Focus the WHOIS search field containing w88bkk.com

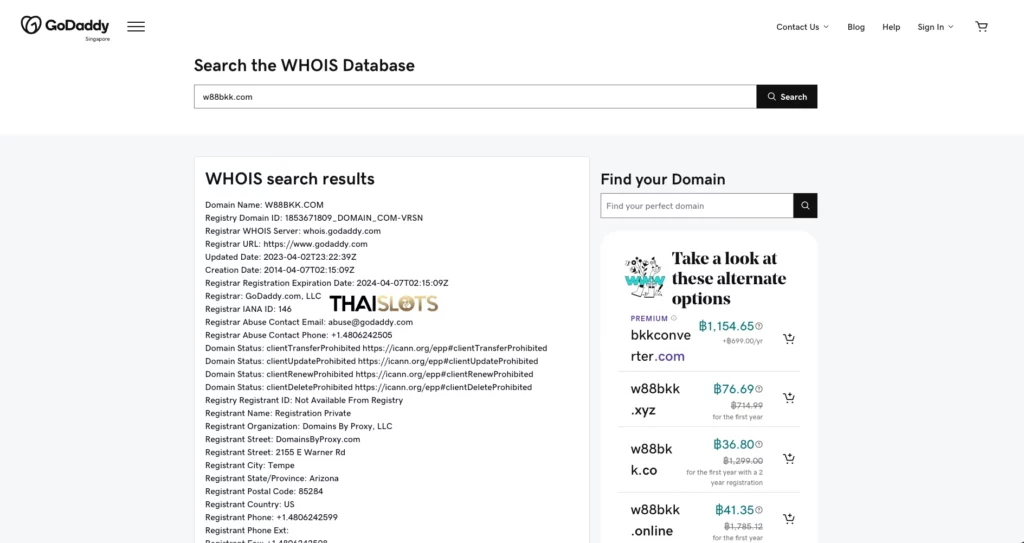point(475,97)
